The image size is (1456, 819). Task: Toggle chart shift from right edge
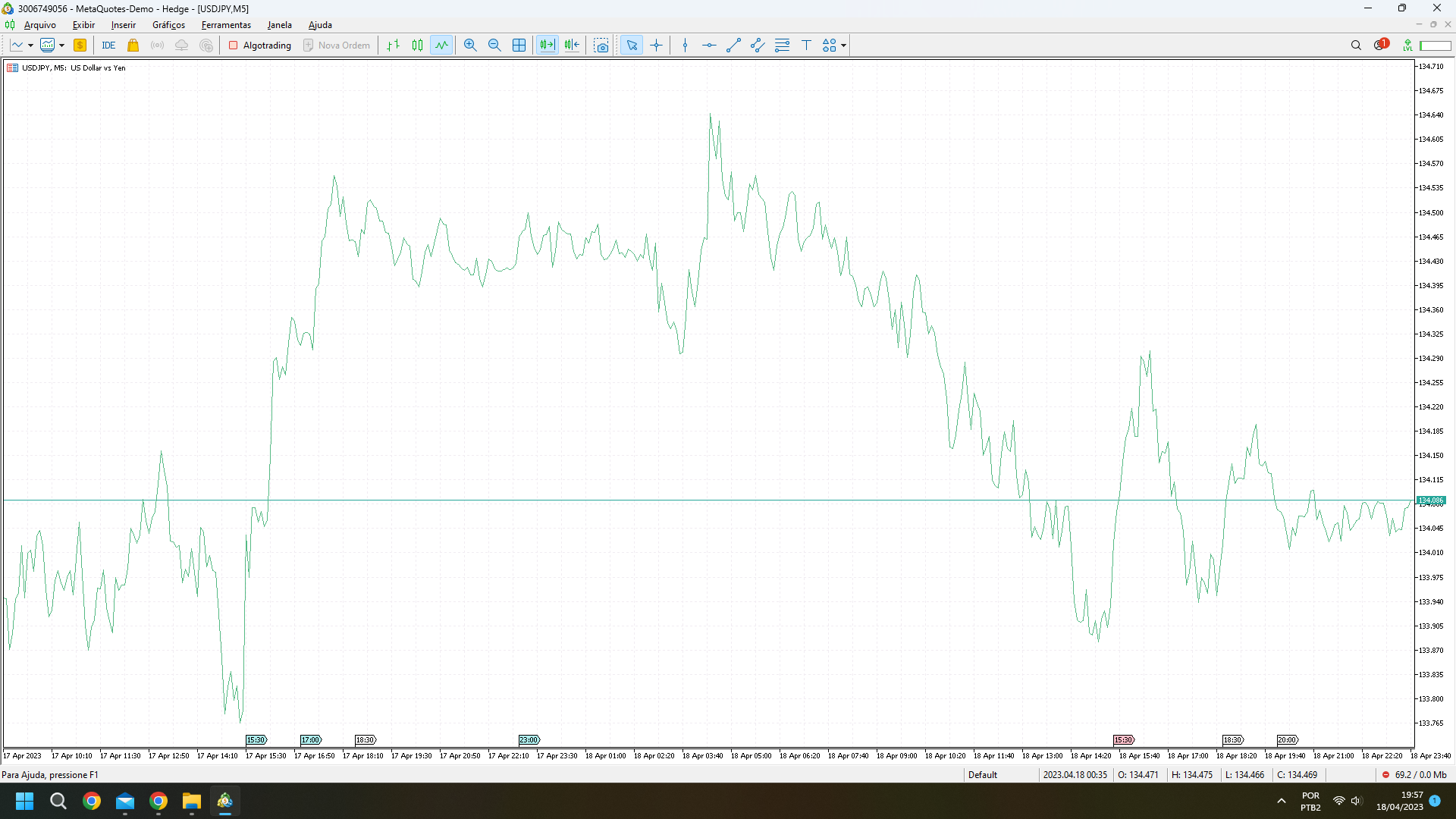(x=572, y=45)
